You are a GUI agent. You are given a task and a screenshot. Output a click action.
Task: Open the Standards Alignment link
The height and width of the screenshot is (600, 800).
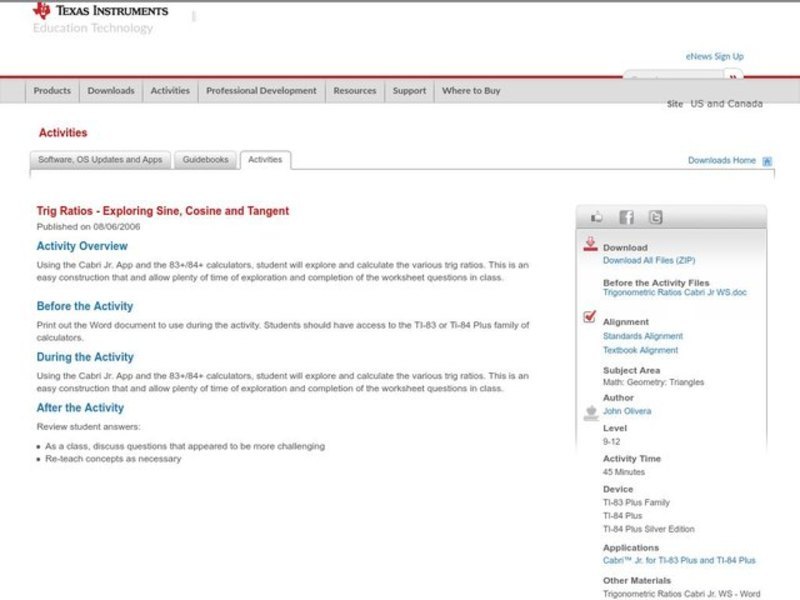tap(643, 337)
